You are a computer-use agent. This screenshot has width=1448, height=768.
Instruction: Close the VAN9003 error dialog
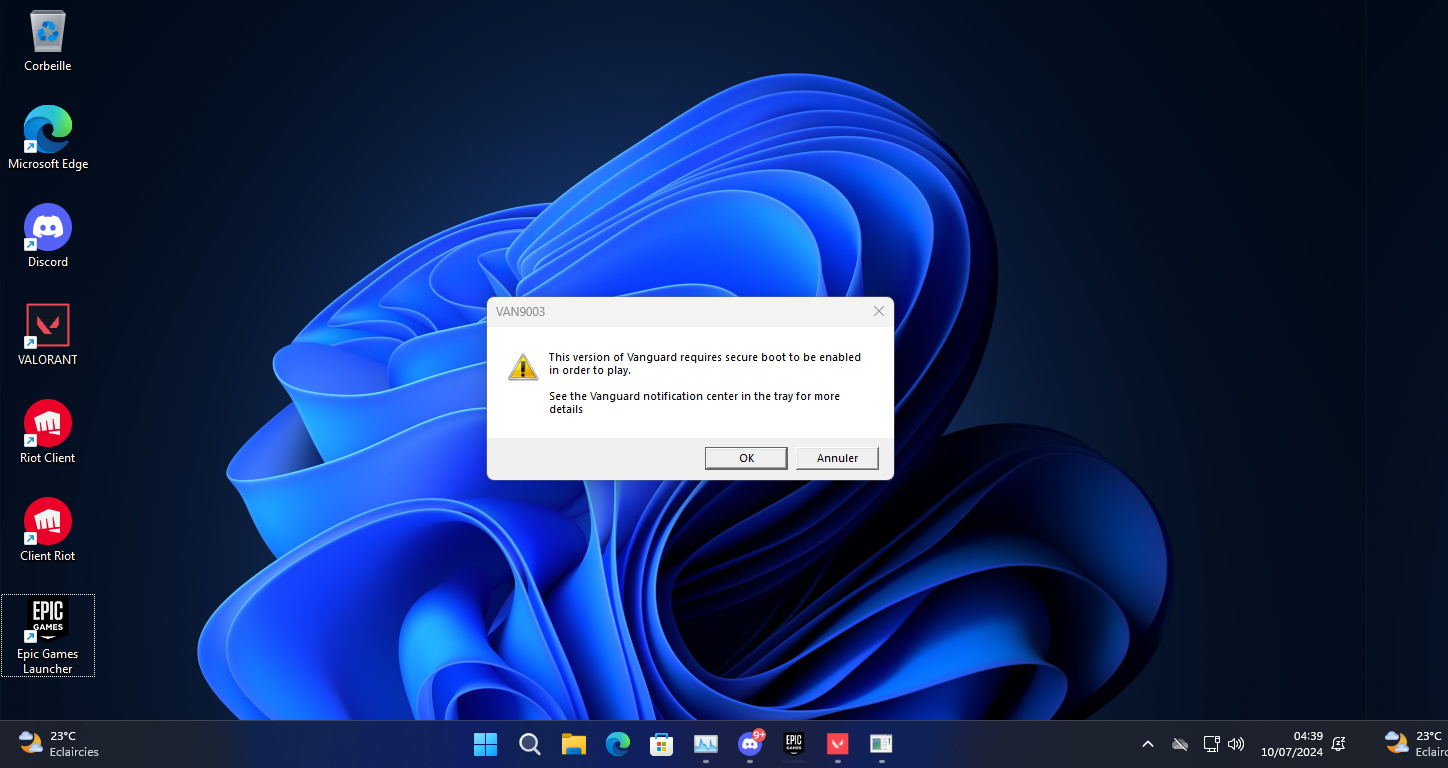coord(879,311)
